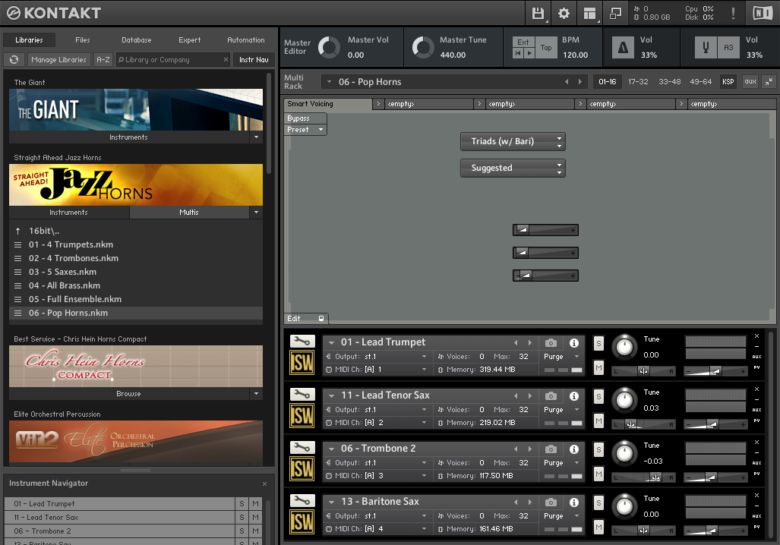Click Browse under Chris Hein Horns Compact
The image size is (780, 545).
(129, 394)
